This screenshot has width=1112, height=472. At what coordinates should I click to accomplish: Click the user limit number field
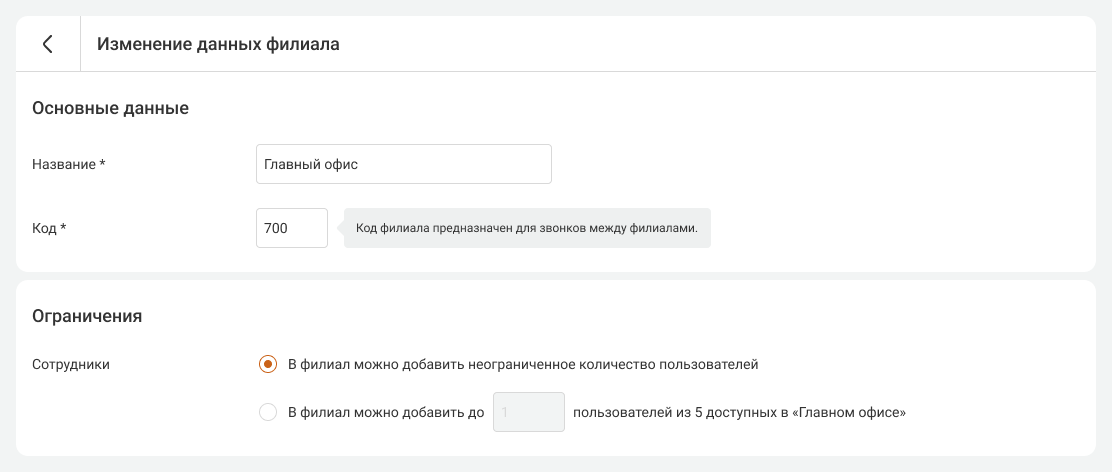click(529, 412)
